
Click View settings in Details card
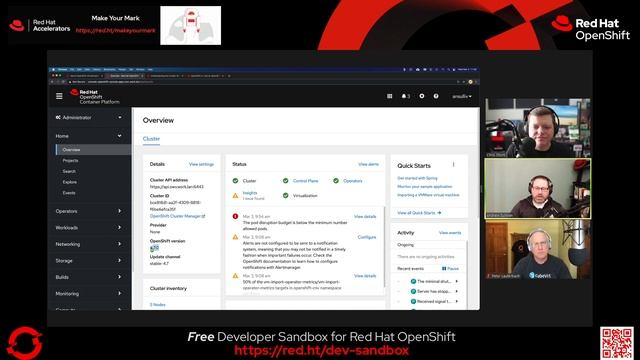(x=201, y=164)
